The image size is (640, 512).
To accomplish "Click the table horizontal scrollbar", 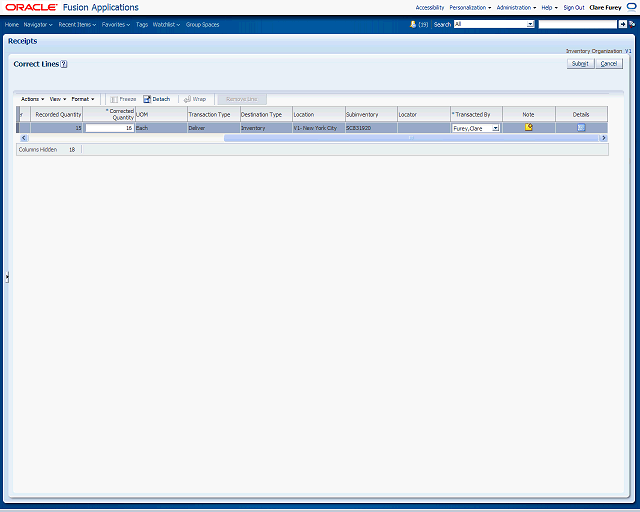I will (410, 138).
